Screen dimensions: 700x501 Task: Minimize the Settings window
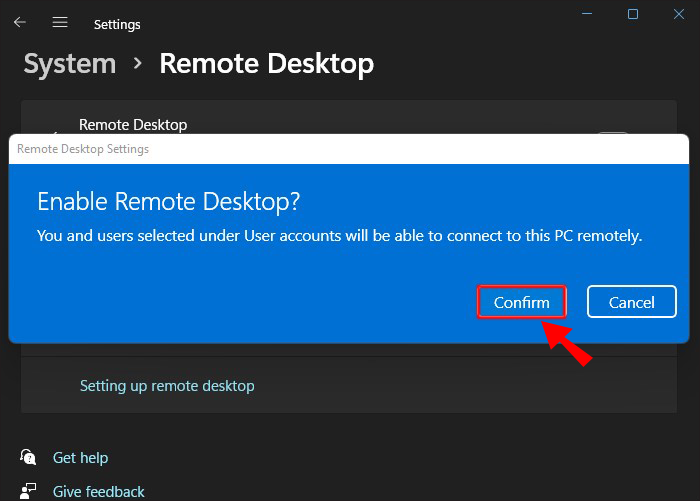coord(586,14)
